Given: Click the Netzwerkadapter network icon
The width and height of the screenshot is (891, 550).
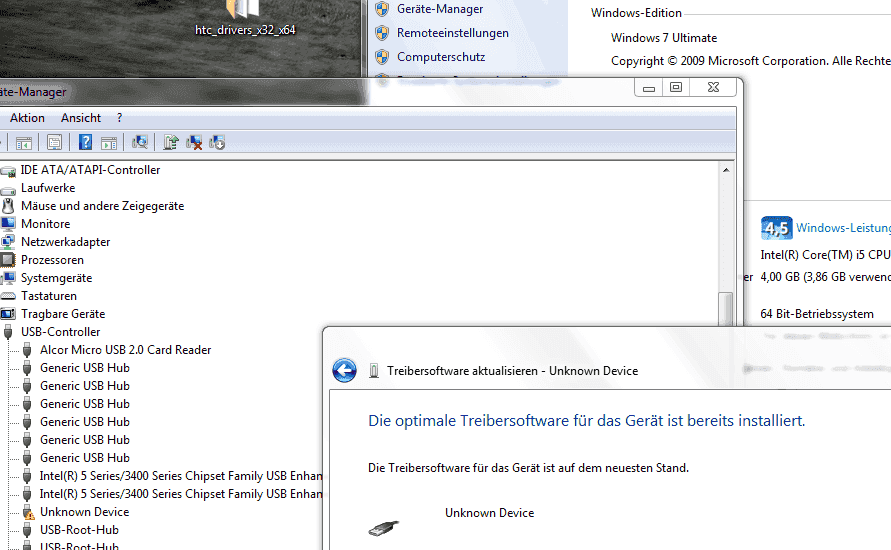Looking at the screenshot, I should (x=7, y=242).
